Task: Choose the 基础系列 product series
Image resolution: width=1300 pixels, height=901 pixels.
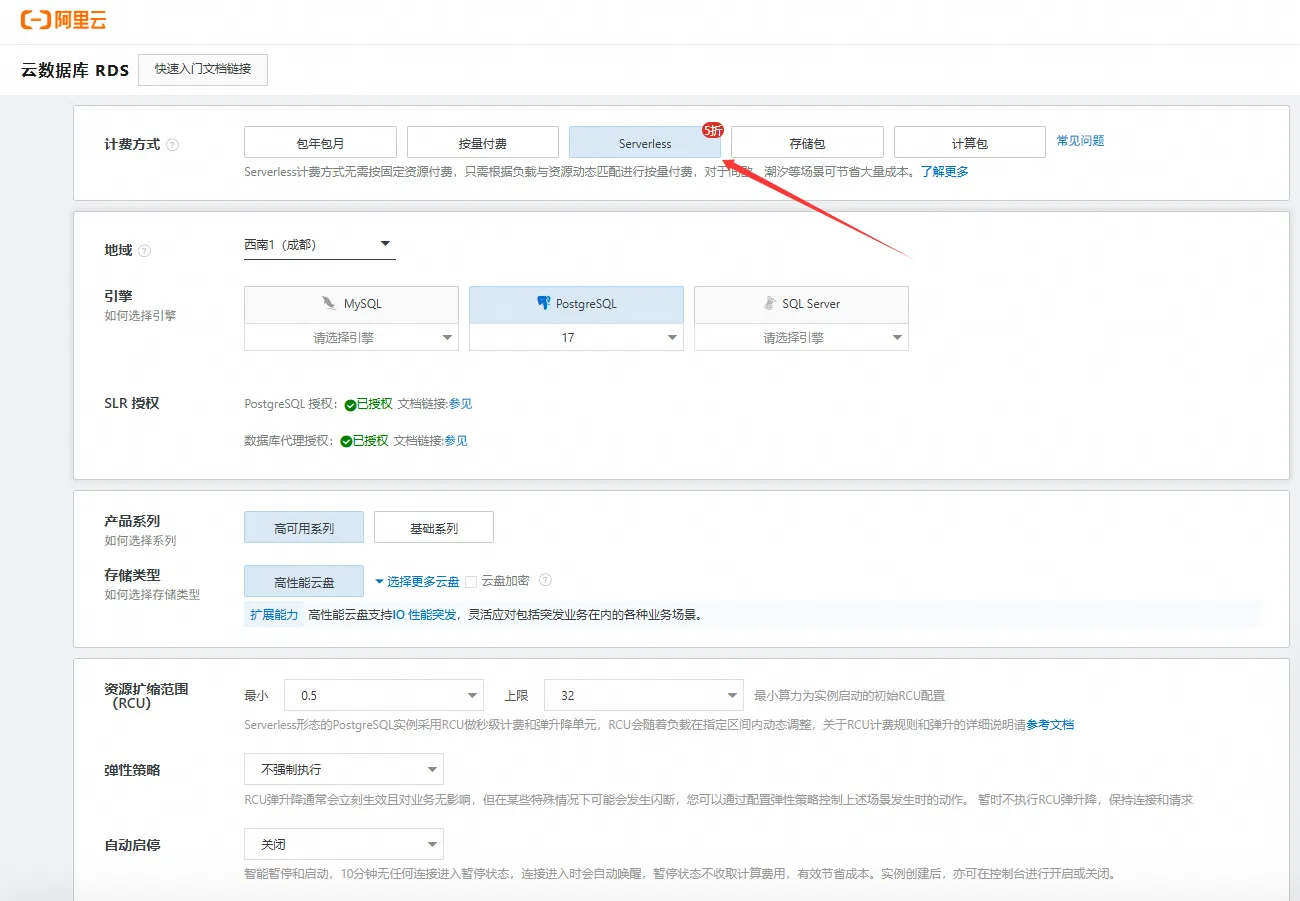Action: pyautogui.click(x=433, y=528)
